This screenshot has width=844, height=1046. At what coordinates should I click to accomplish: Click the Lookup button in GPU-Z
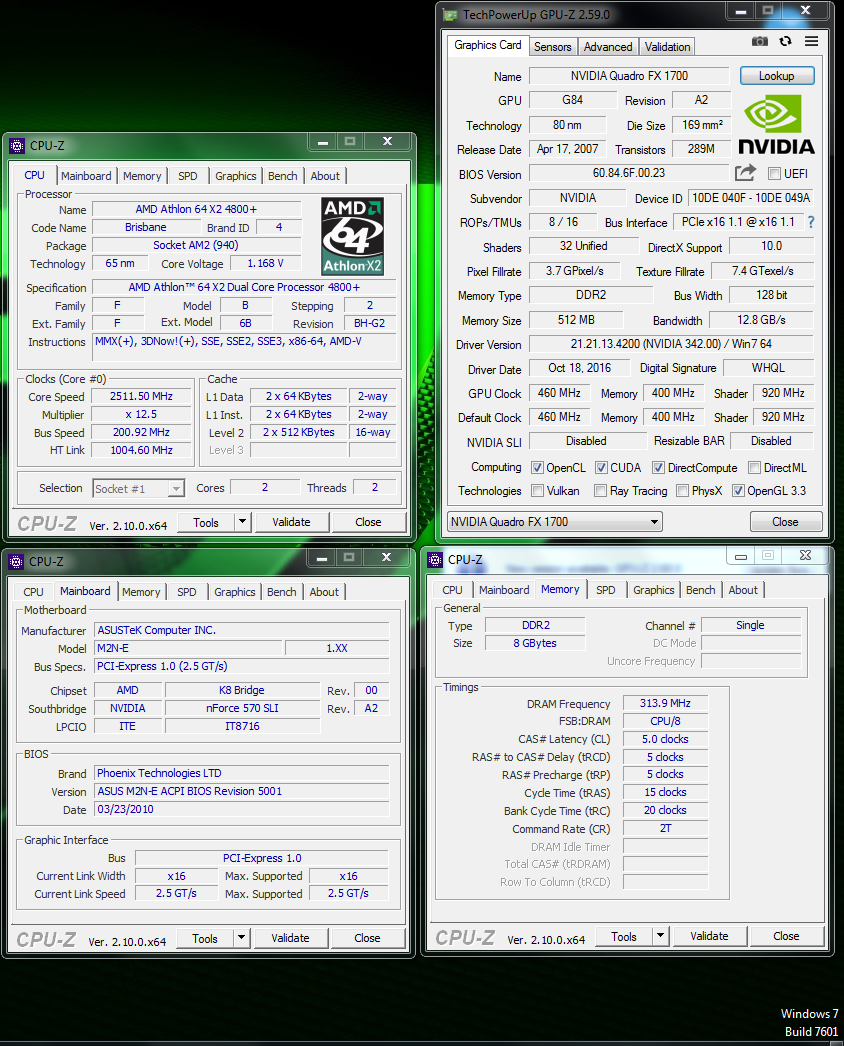(777, 76)
